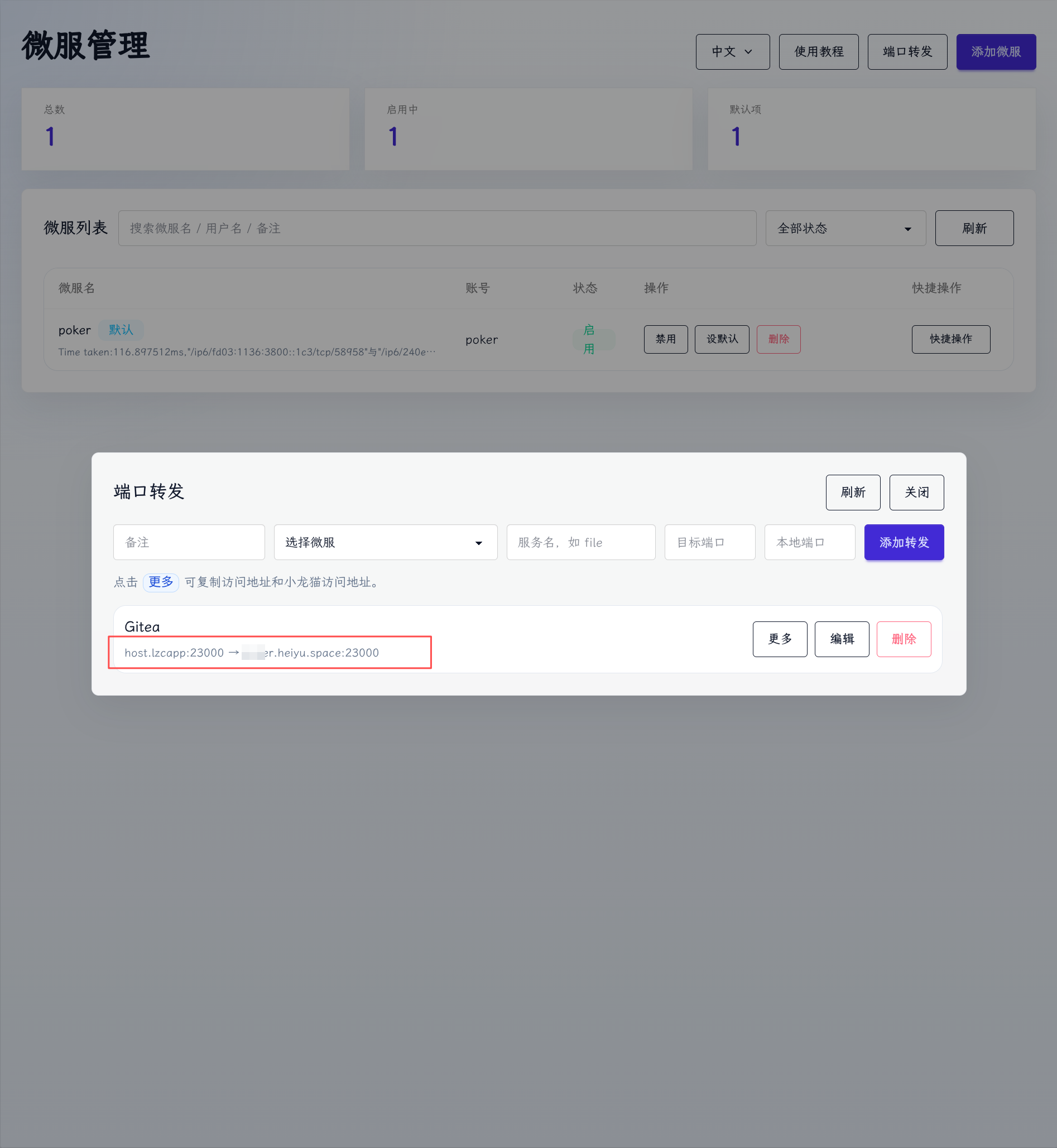
Task: Click 更多 for the Gitea forward
Action: (780, 639)
